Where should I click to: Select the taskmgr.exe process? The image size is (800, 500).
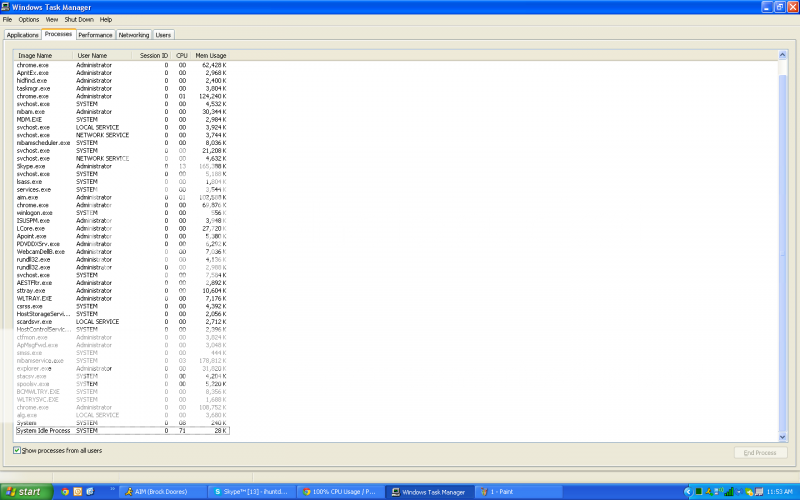(x=122, y=88)
